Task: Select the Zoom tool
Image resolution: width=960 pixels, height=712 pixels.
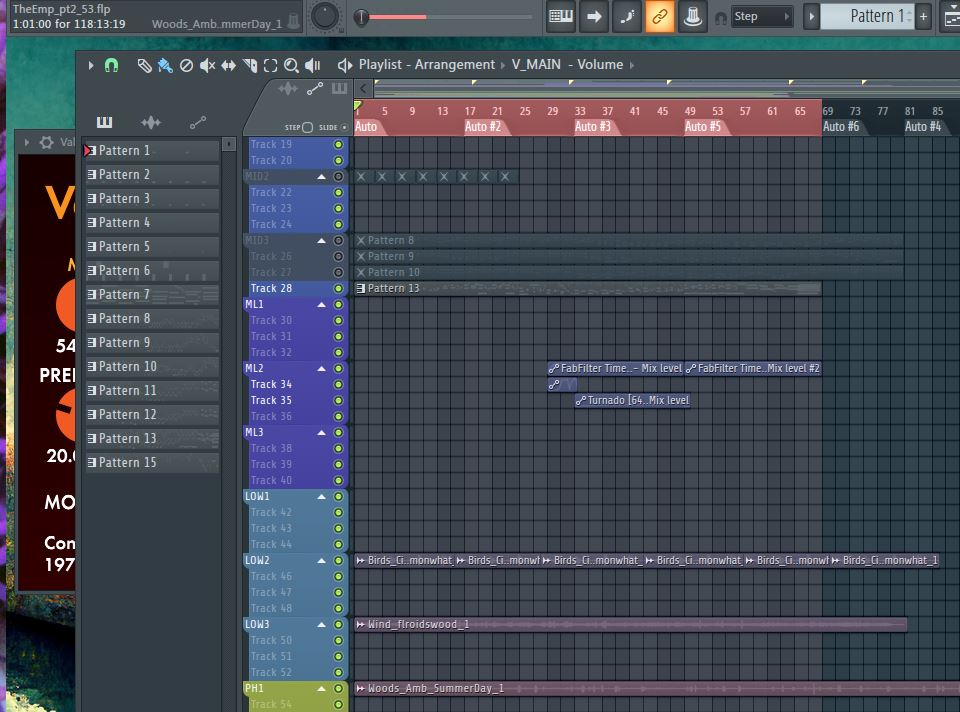Action: tap(291, 66)
